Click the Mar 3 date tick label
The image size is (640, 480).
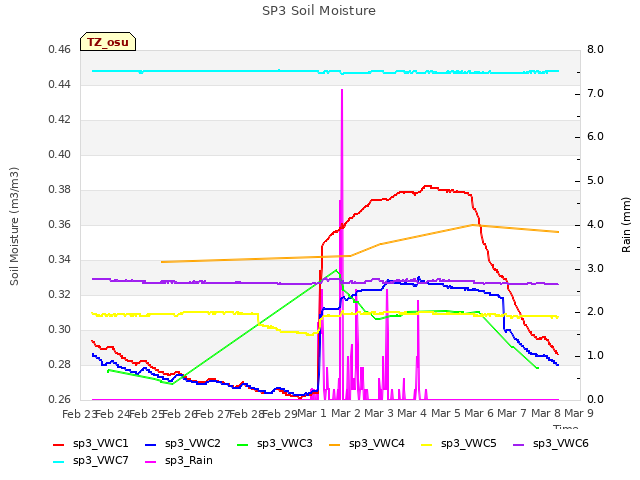coord(379,414)
